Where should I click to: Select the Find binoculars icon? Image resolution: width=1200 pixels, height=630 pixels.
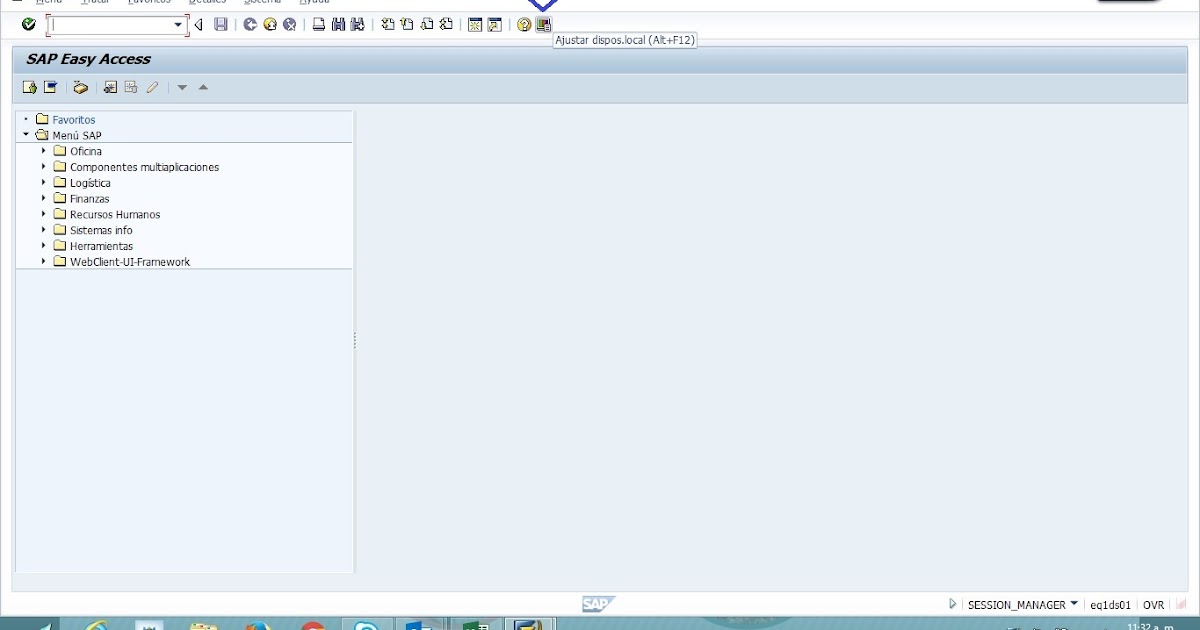pos(337,25)
